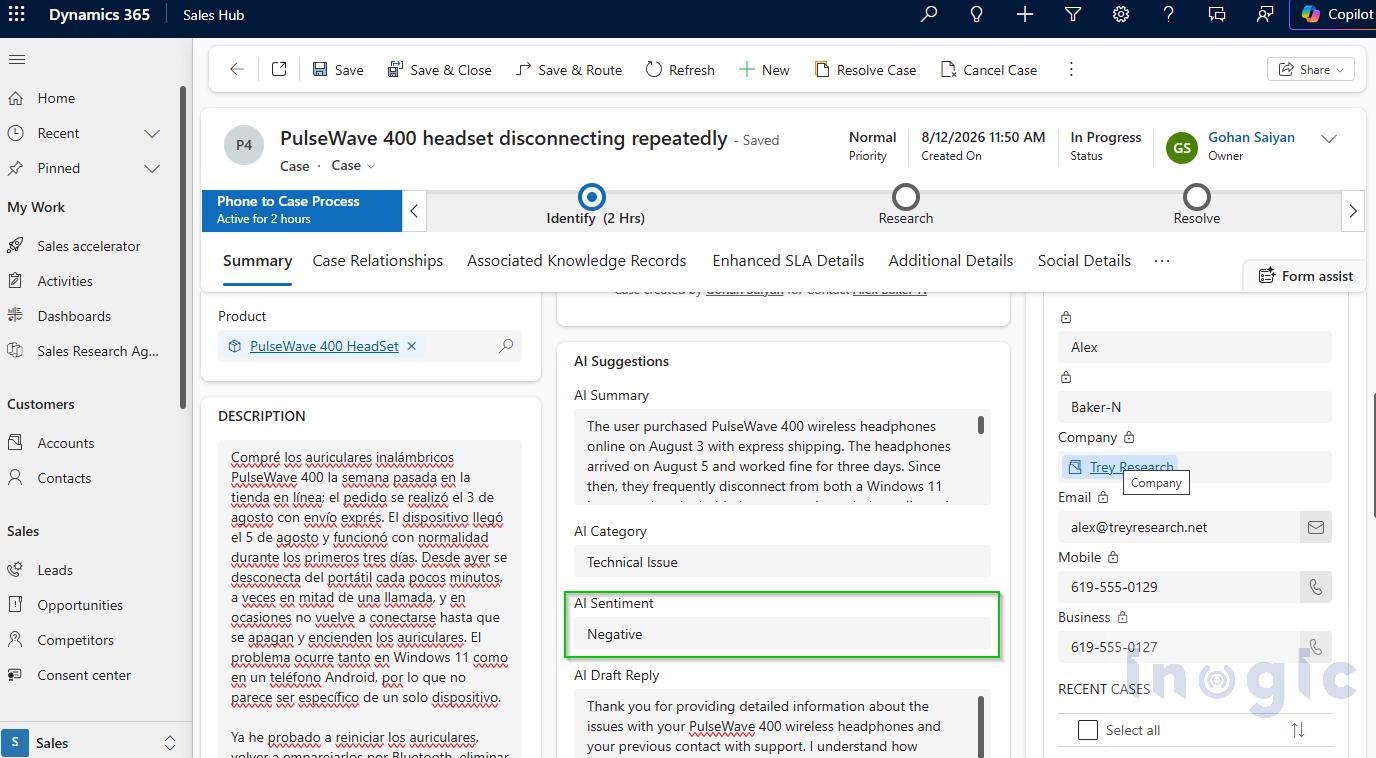Expand the Pinned section

[x=152, y=168]
